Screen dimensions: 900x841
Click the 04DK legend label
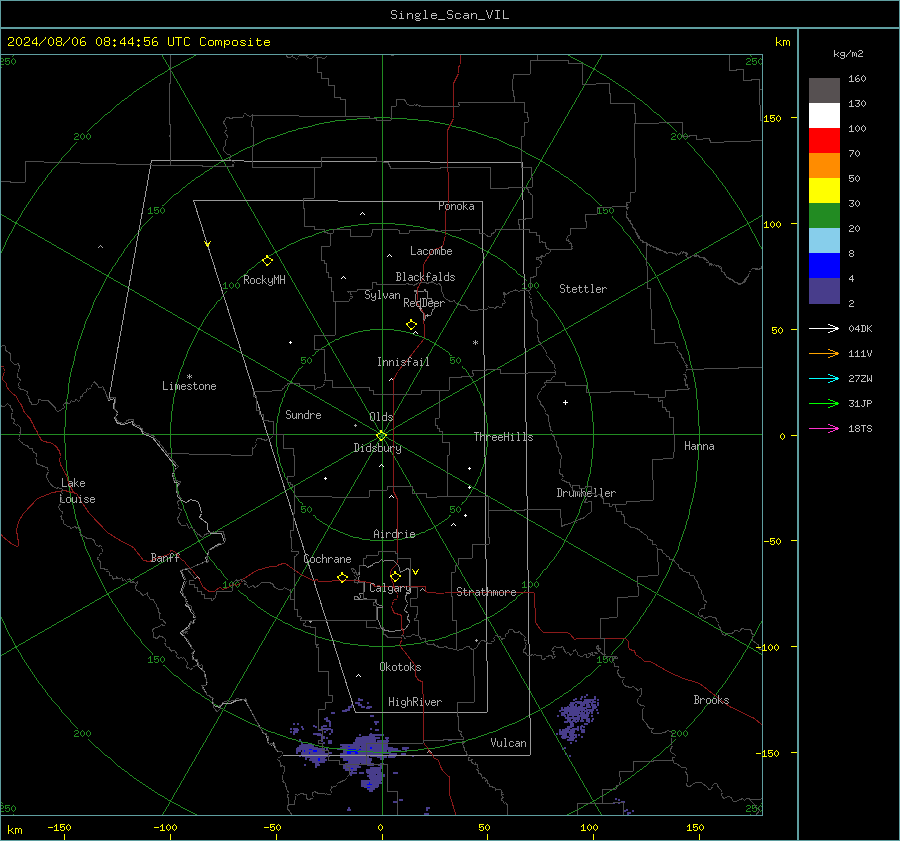pyautogui.click(x=860, y=328)
